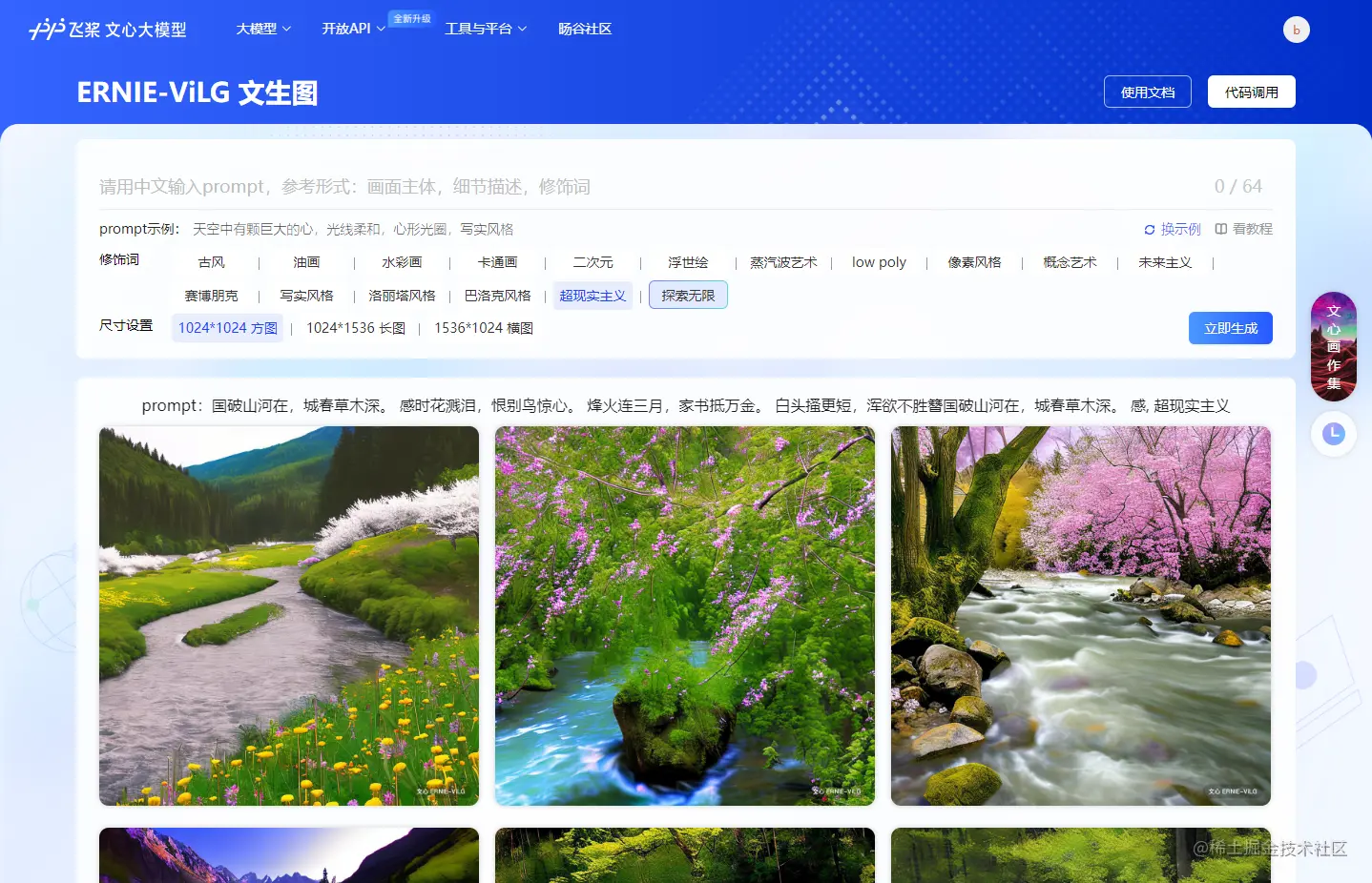Image resolution: width=1372 pixels, height=883 pixels.
Task: Open the river meadow with yellow flowers image
Action: pos(289,616)
